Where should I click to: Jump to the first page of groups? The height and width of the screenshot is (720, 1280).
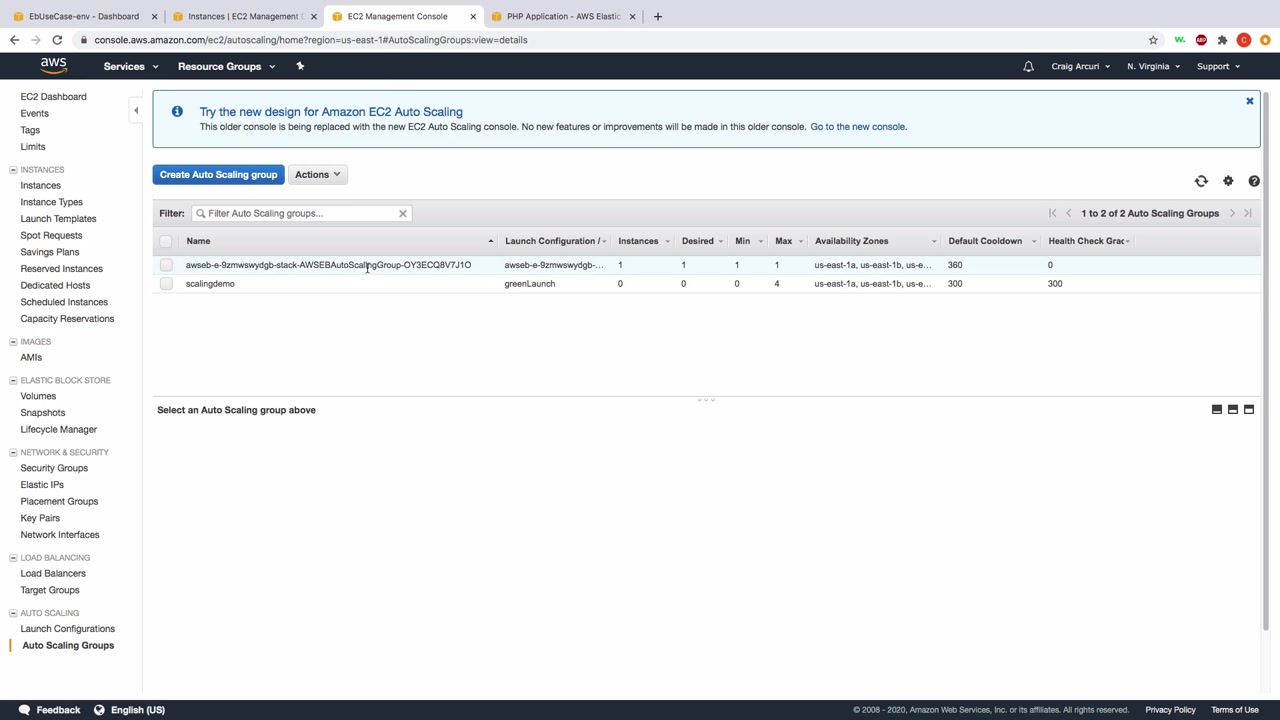coord(1052,213)
